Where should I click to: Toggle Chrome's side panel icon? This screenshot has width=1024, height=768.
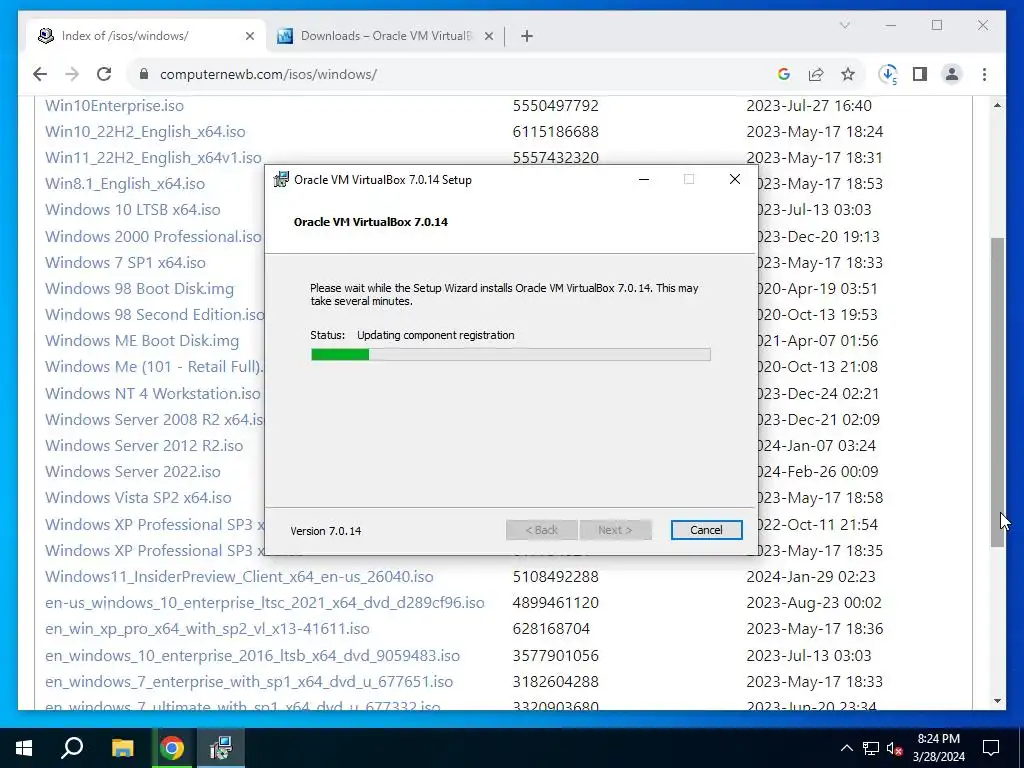tap(920, 74)
